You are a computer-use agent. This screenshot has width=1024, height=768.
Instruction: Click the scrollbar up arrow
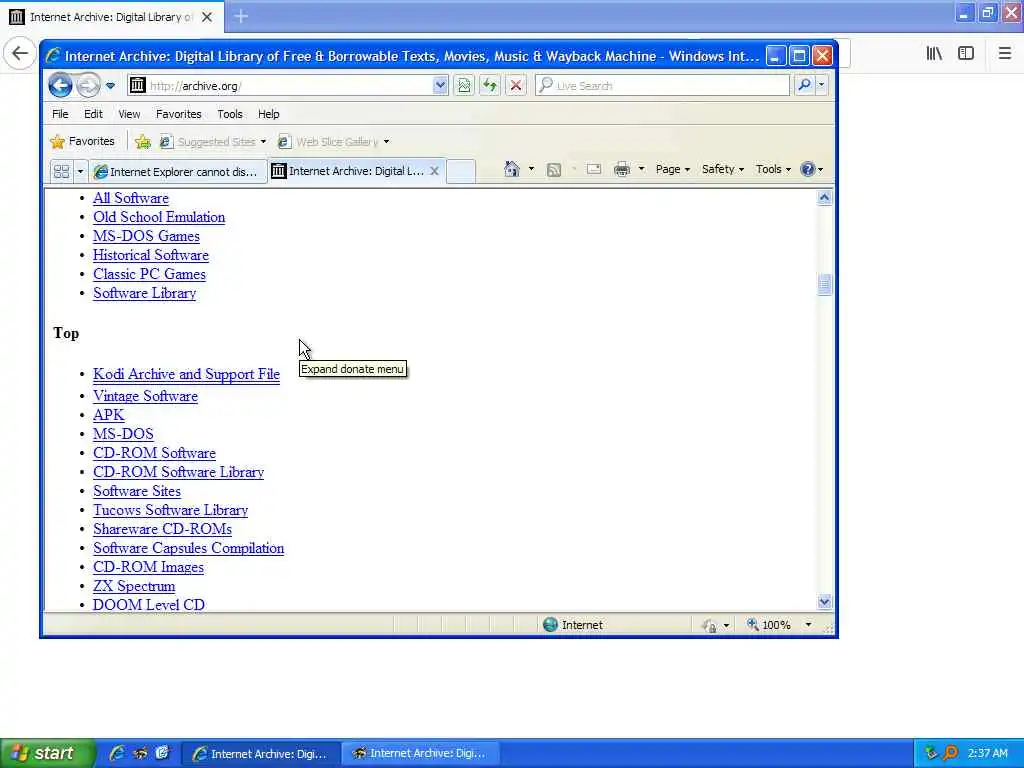click(x=824, y=198)
